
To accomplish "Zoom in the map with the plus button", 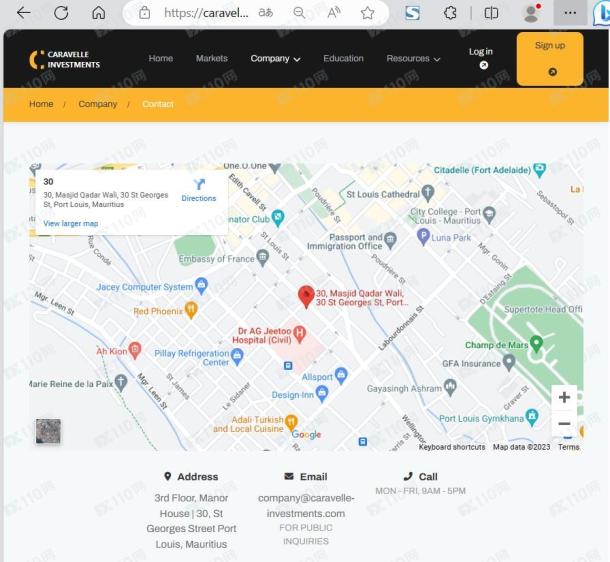I will point(564,397).
